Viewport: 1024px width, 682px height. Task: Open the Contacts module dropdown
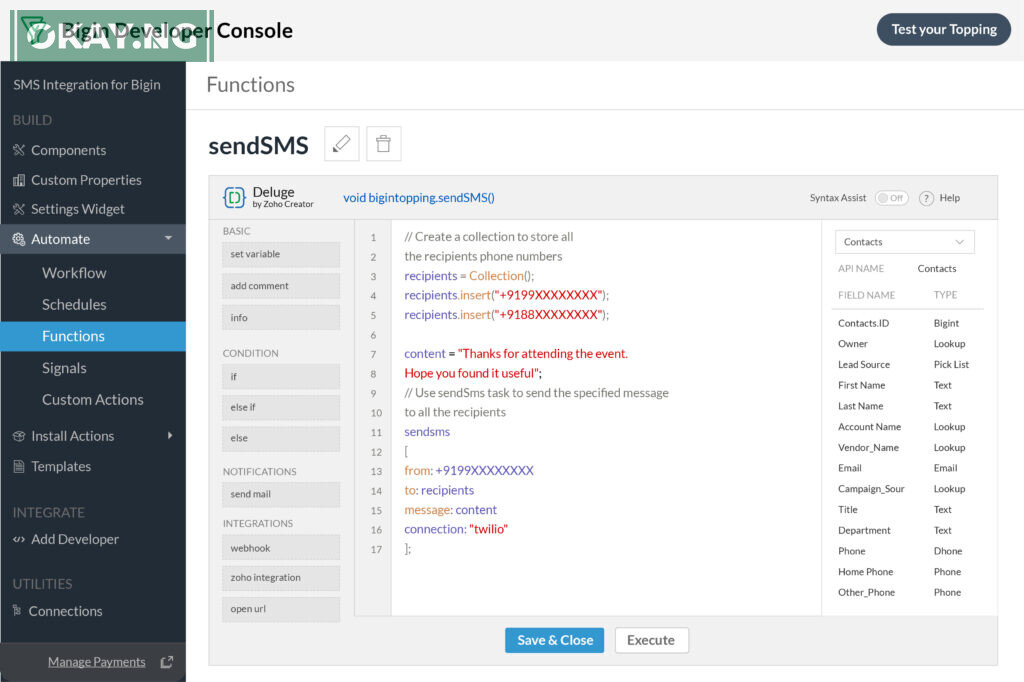point(904,242)
